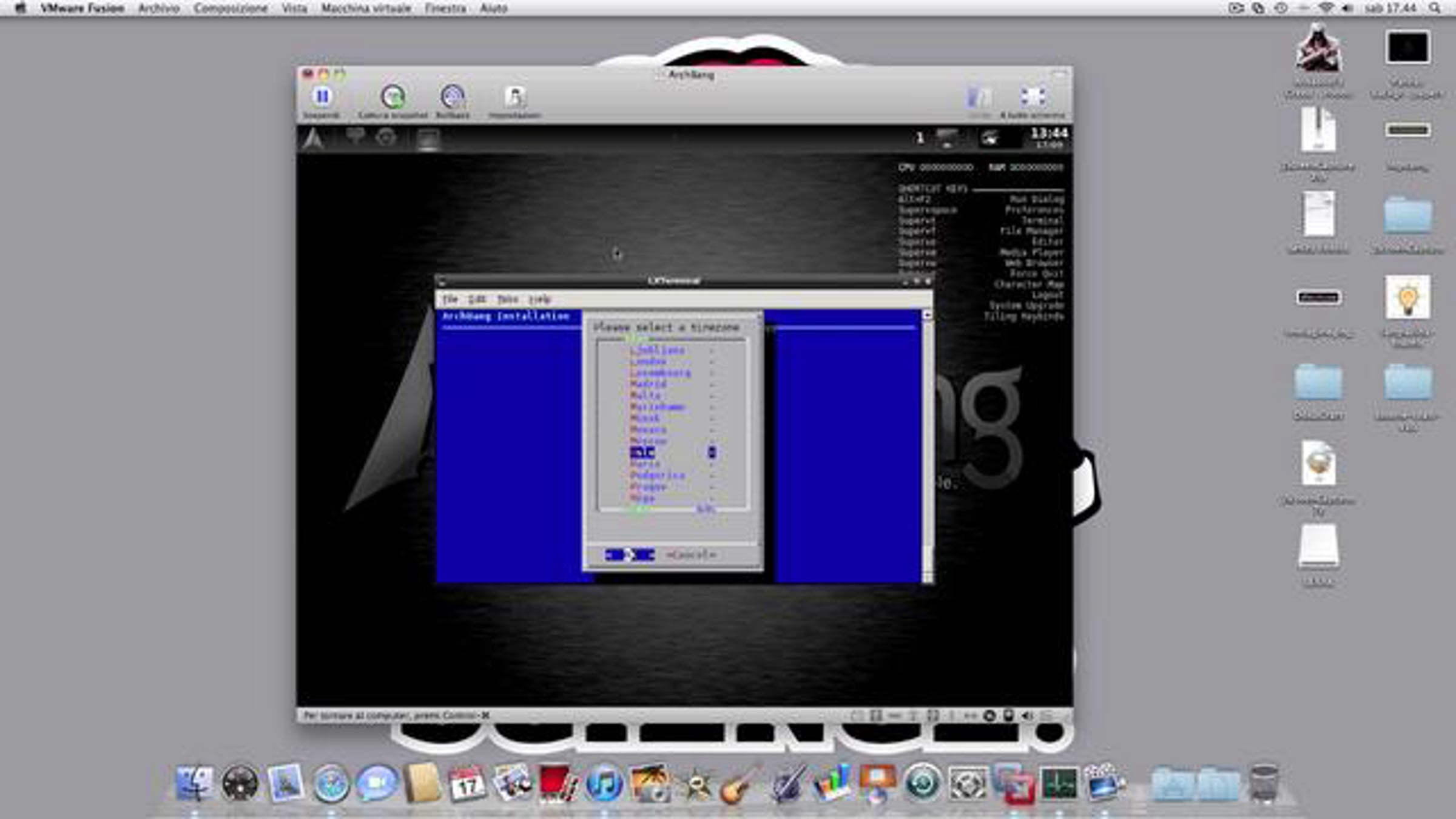This screenshot has height=819, width=1456.
Task: Select London in the timezone list
Action: (x=648, y=362)
